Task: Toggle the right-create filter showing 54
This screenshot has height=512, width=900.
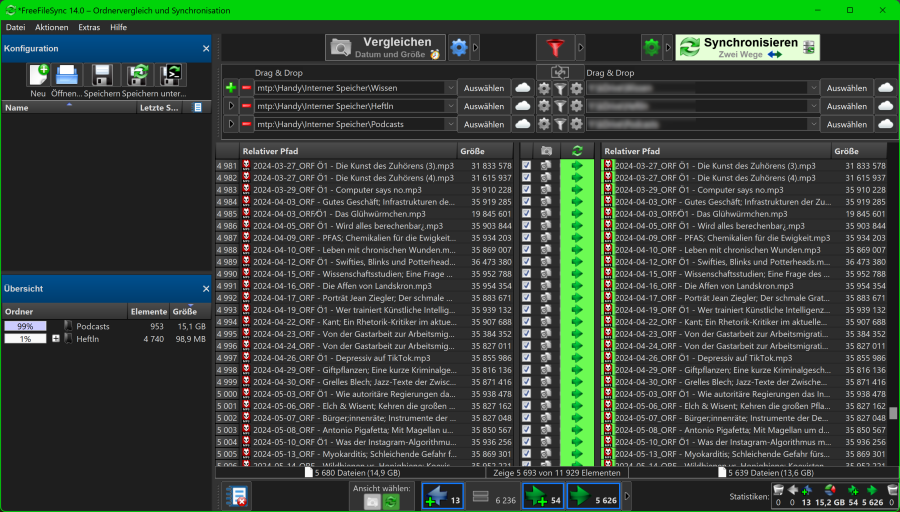Action: click(543, 497)
